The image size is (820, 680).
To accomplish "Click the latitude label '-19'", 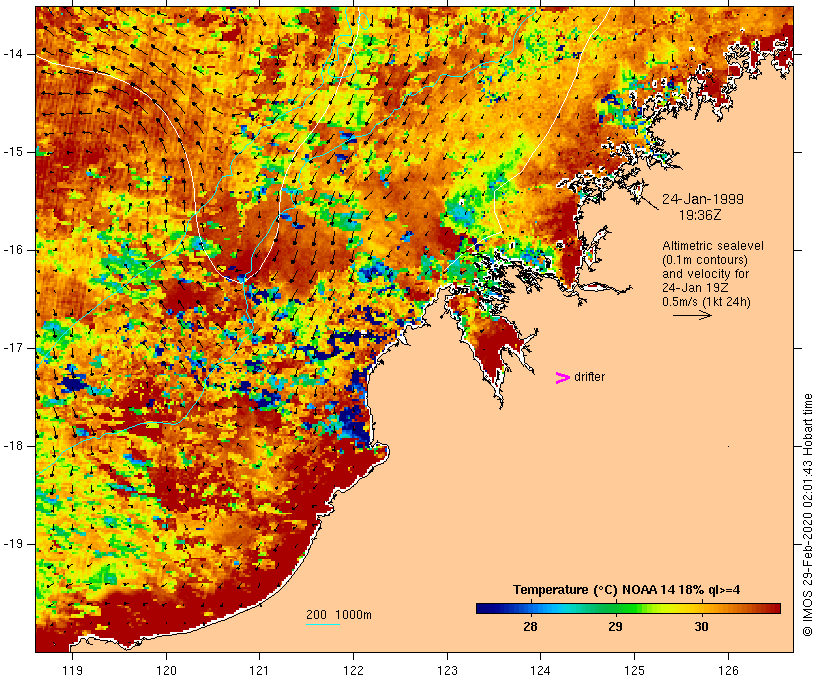I will pyautogui.click(x=13, y=544).
